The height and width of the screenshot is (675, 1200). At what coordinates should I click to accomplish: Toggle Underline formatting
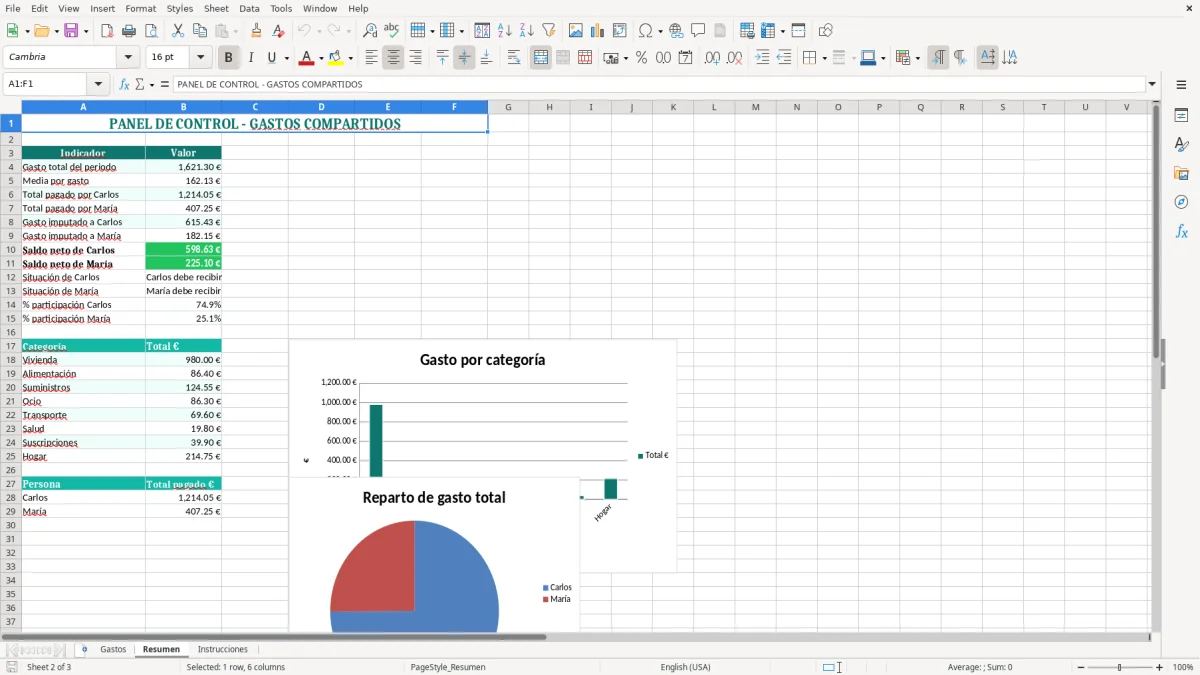[x=272, y=58]
